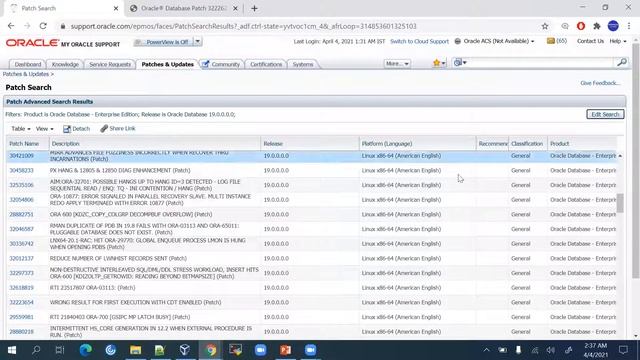Screen dimensions: 640x360
Task: Open the Oracle ACS (Not Available) dropdown
Action: click(499, 41)
